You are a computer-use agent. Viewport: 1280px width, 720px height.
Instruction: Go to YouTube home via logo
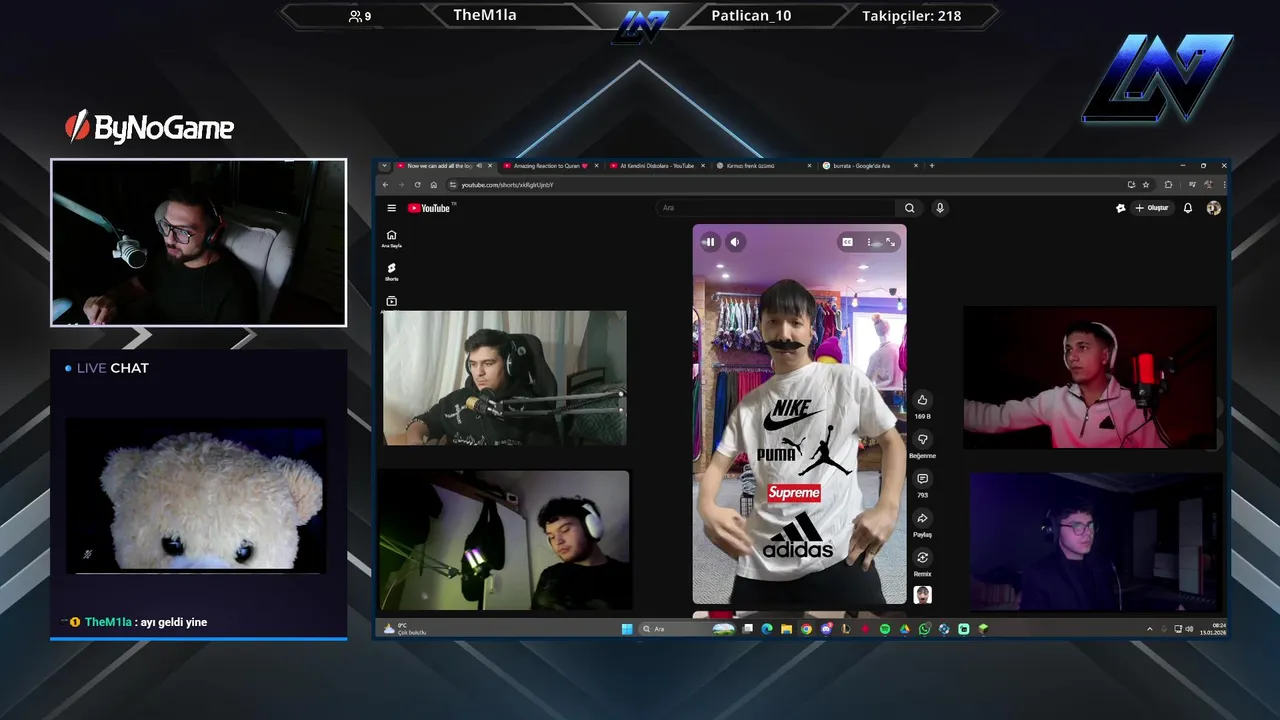[x=430, y=208]
